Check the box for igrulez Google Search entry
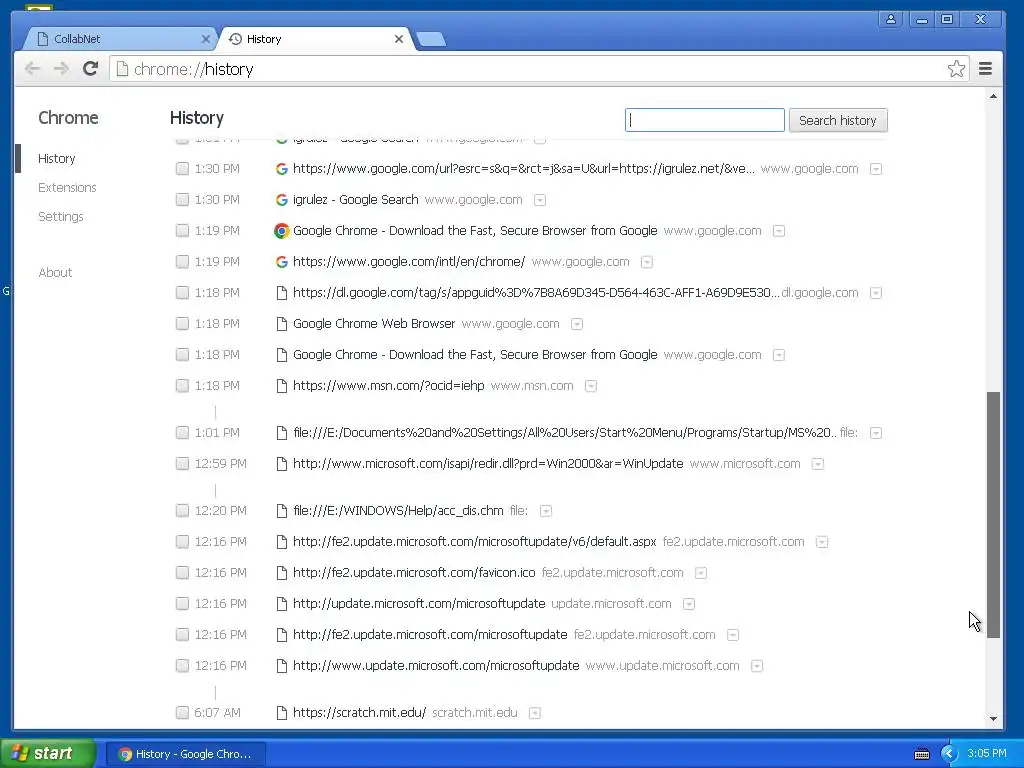Viewport: 1024px width, 768px height. tap(182, 199)
